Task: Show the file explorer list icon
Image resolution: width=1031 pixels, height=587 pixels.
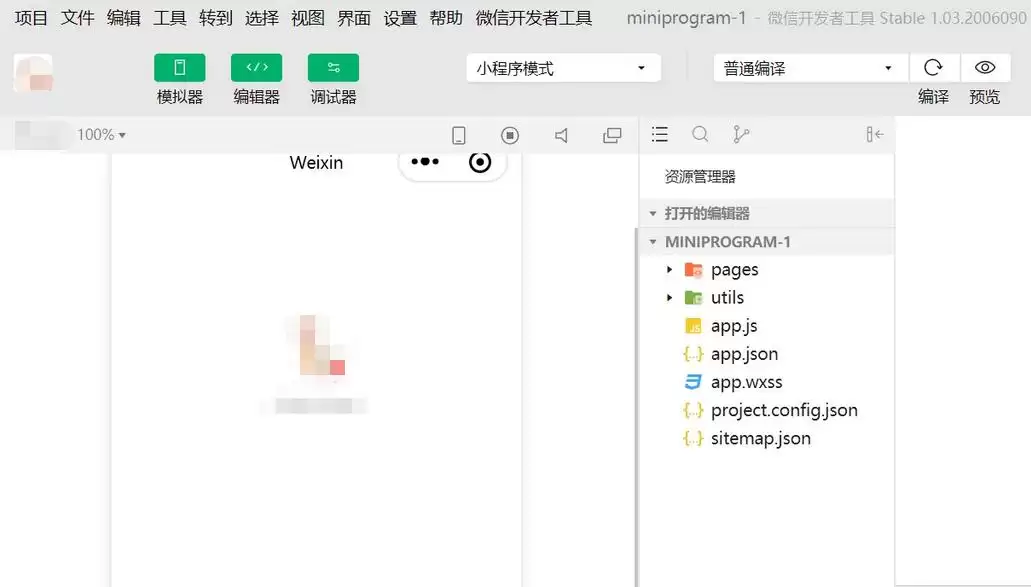Action: click(x=659, y=134)
